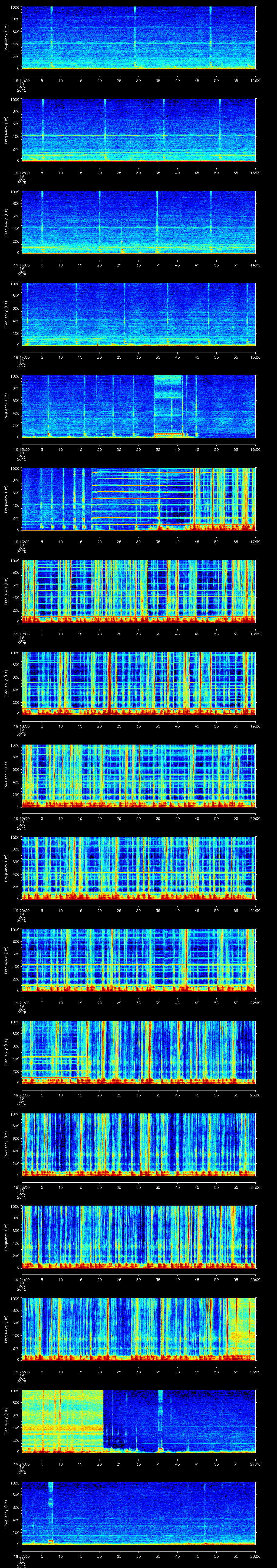This screenshot has height=1568, width=277.
Task: Click the 19:25:00 start time label
Action: click(21, 1372)
